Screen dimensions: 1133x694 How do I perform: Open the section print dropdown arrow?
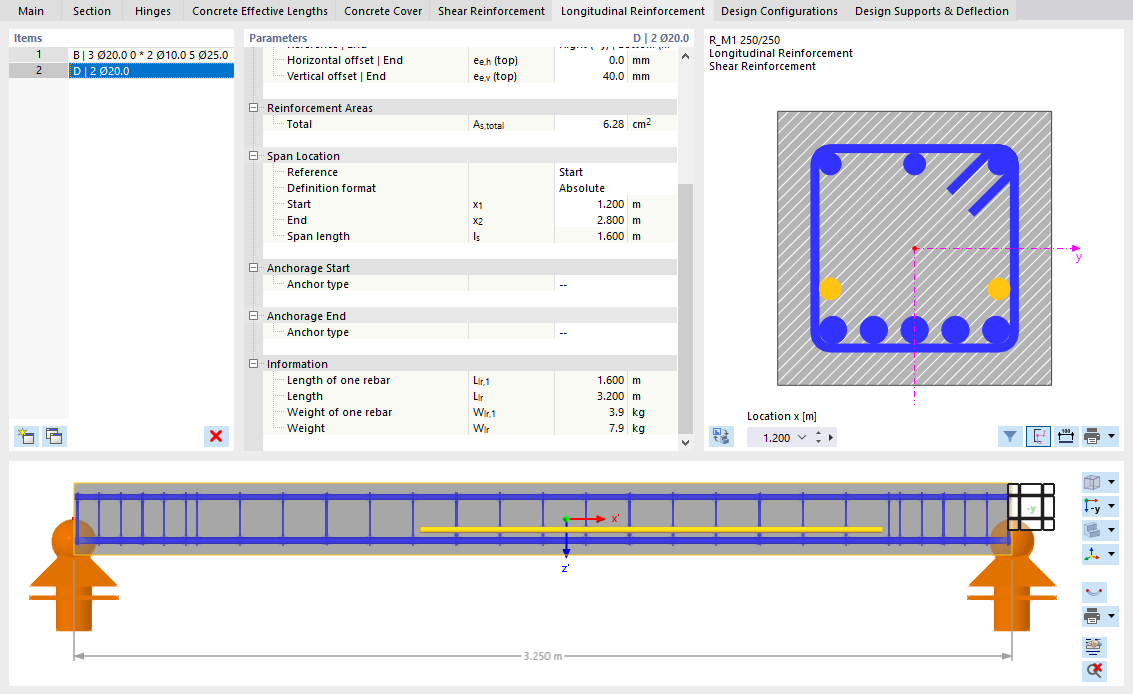1111,436
